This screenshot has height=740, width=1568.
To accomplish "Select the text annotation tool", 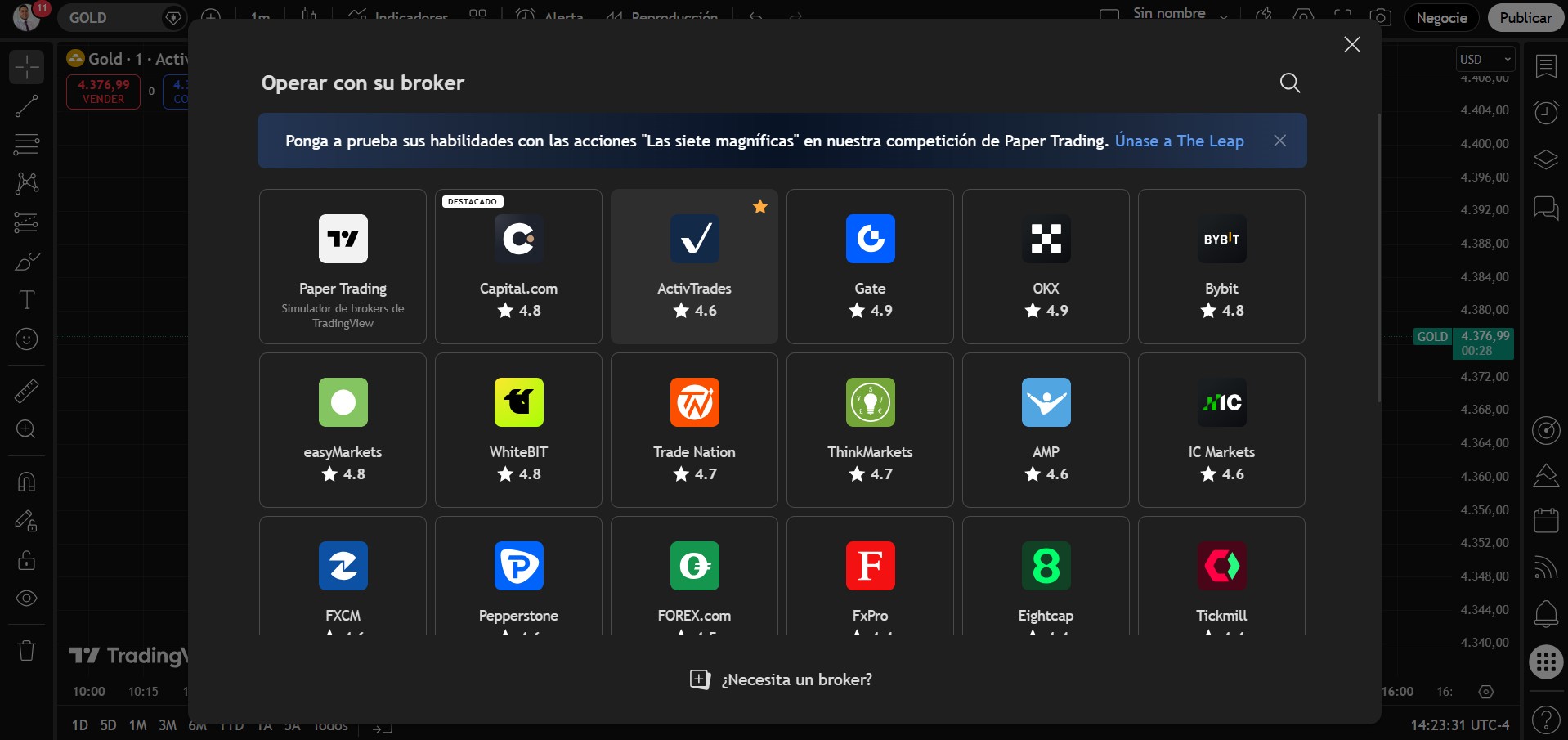I will tap(26, 300).
